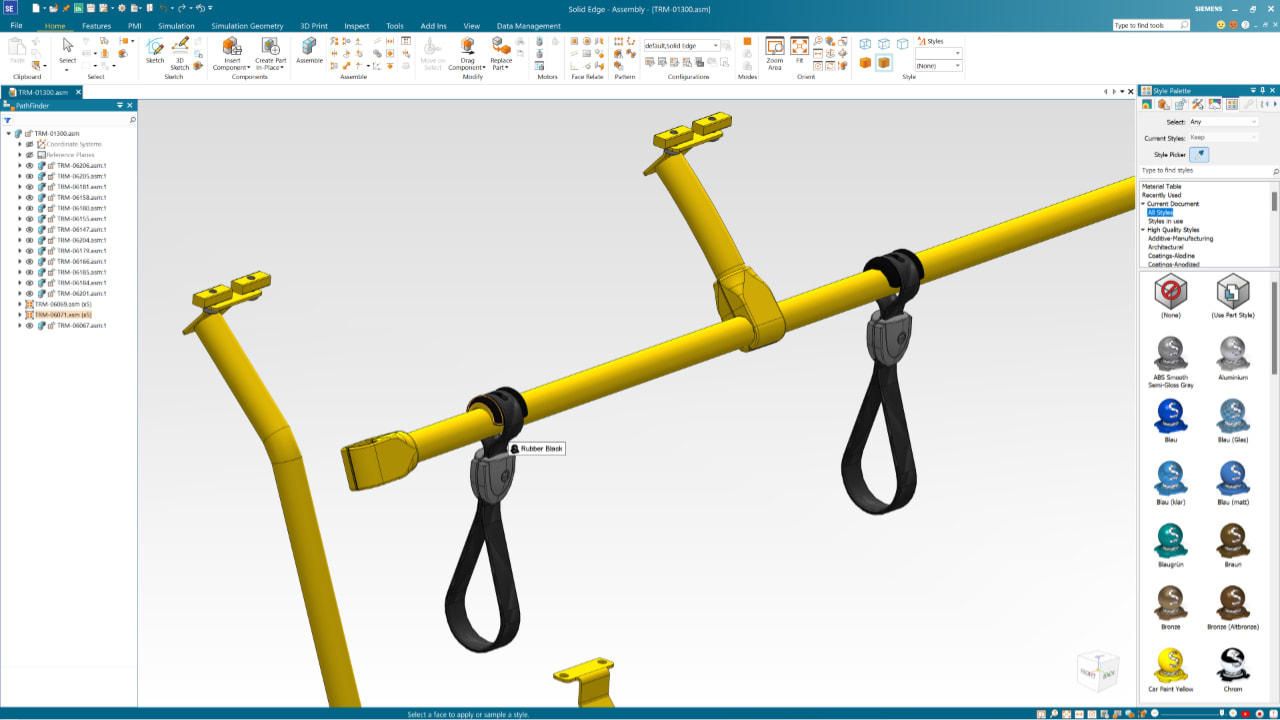The height and width of the screenshot is (720, 1280).
Task: Hide TRM-06206.asm:1 with its eye icon
Action: pyautogui.click(x=30, y=166)
